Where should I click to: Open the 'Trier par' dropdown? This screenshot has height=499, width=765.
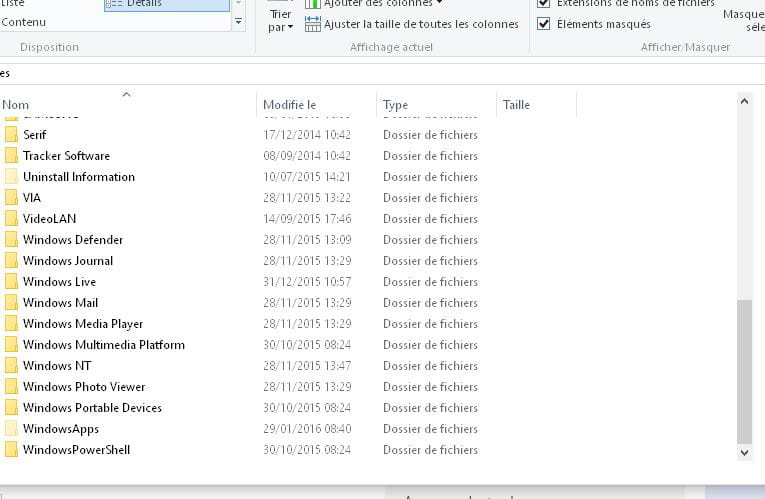click(280, 21)
